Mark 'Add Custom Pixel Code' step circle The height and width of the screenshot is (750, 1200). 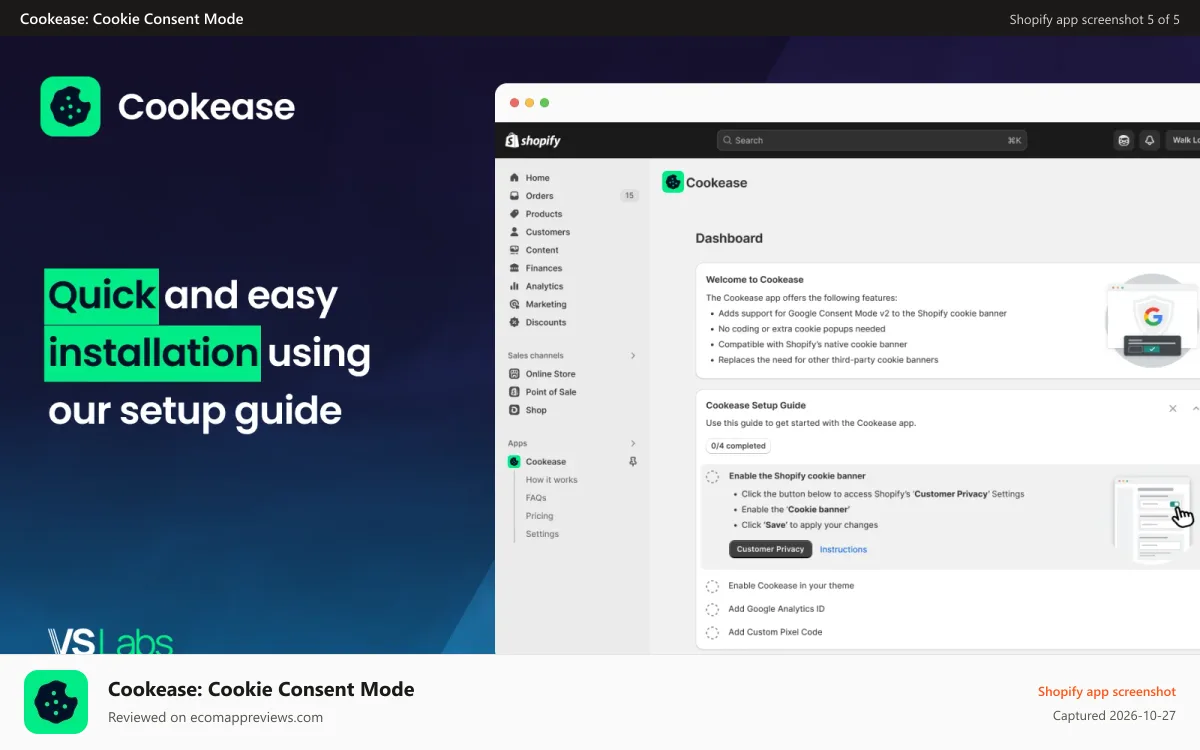[712, 632]
